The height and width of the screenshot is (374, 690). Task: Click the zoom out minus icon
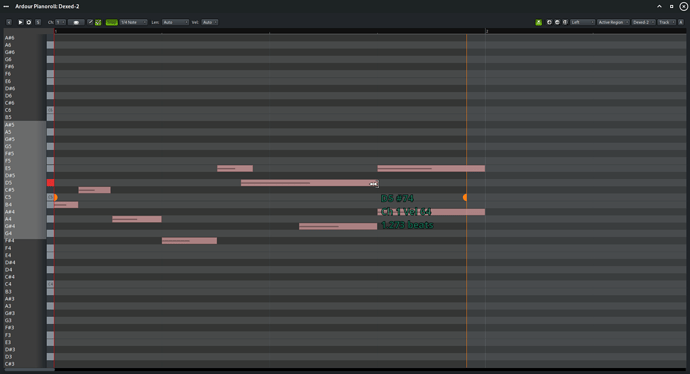coord(557,22)
